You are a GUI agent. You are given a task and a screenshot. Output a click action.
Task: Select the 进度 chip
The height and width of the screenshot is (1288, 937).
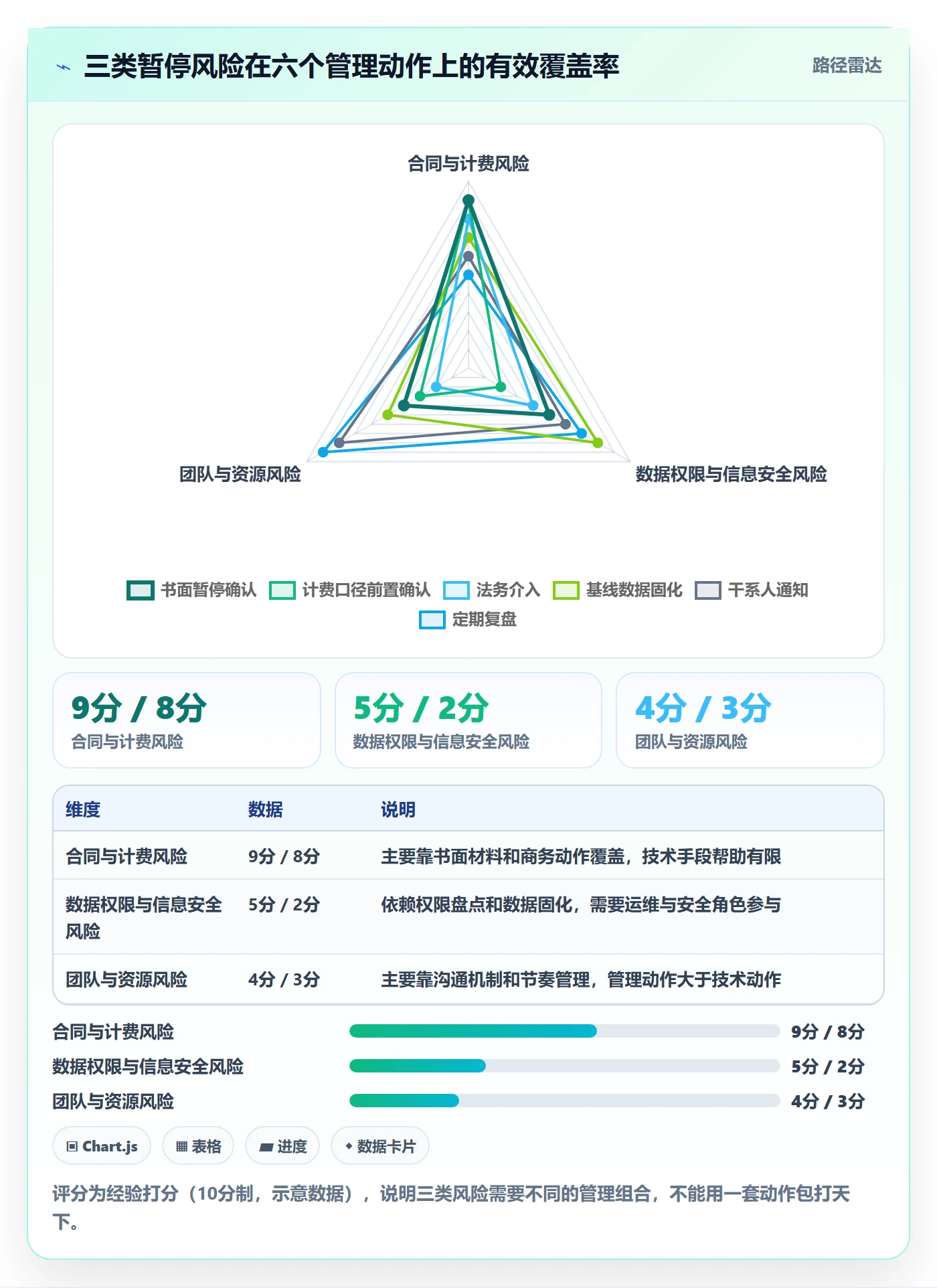coord(282,1146)
